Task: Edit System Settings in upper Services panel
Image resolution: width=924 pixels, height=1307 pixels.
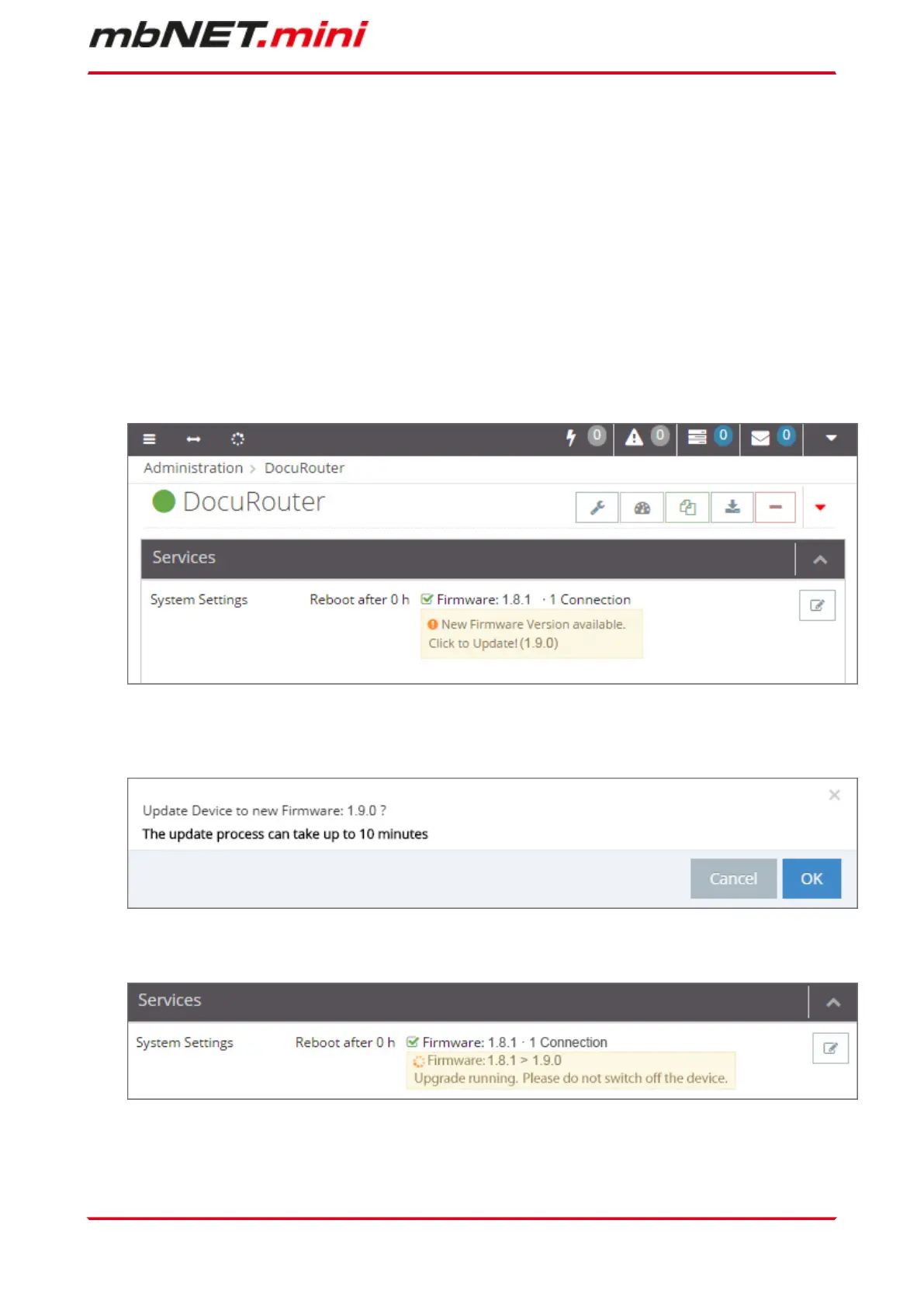Action: 817,605
